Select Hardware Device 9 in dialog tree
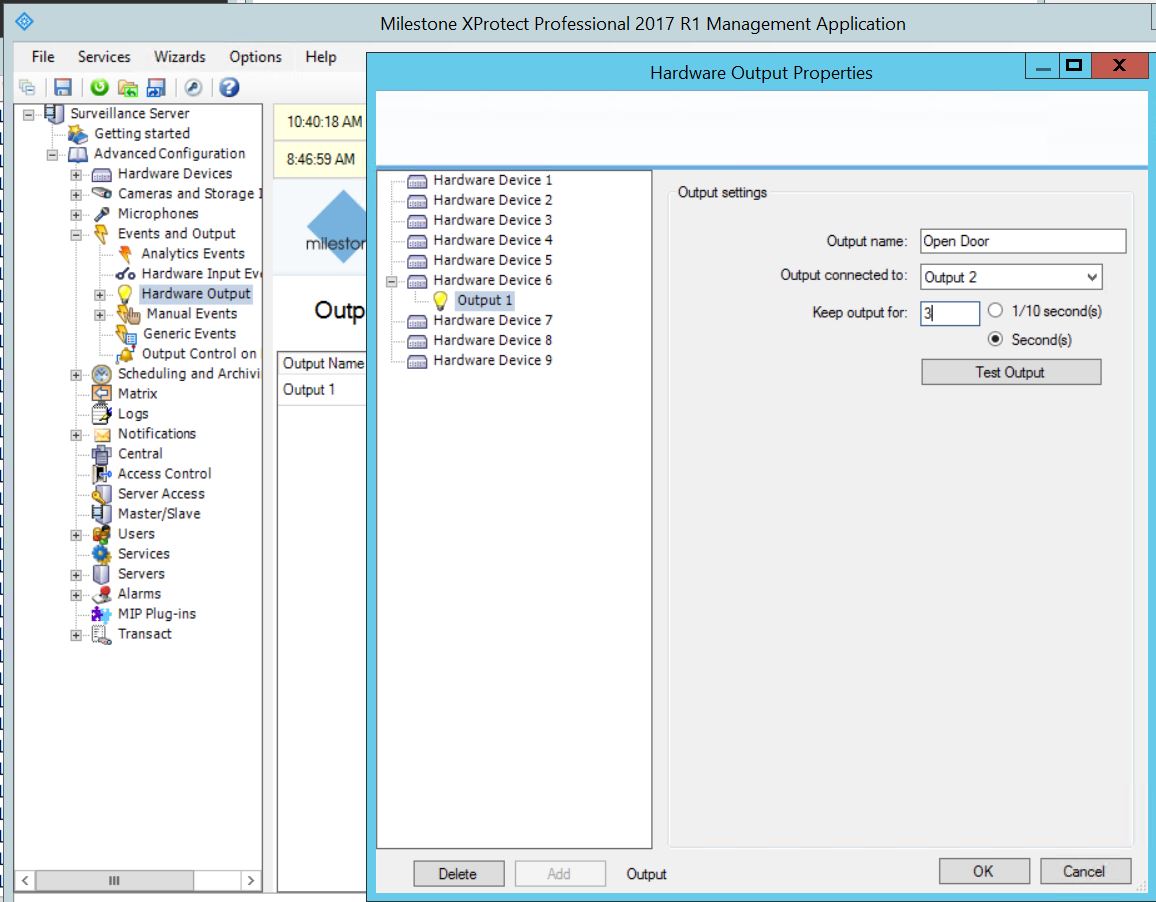Viewport: 1156px width, 902px height. [x=492, y=361]
